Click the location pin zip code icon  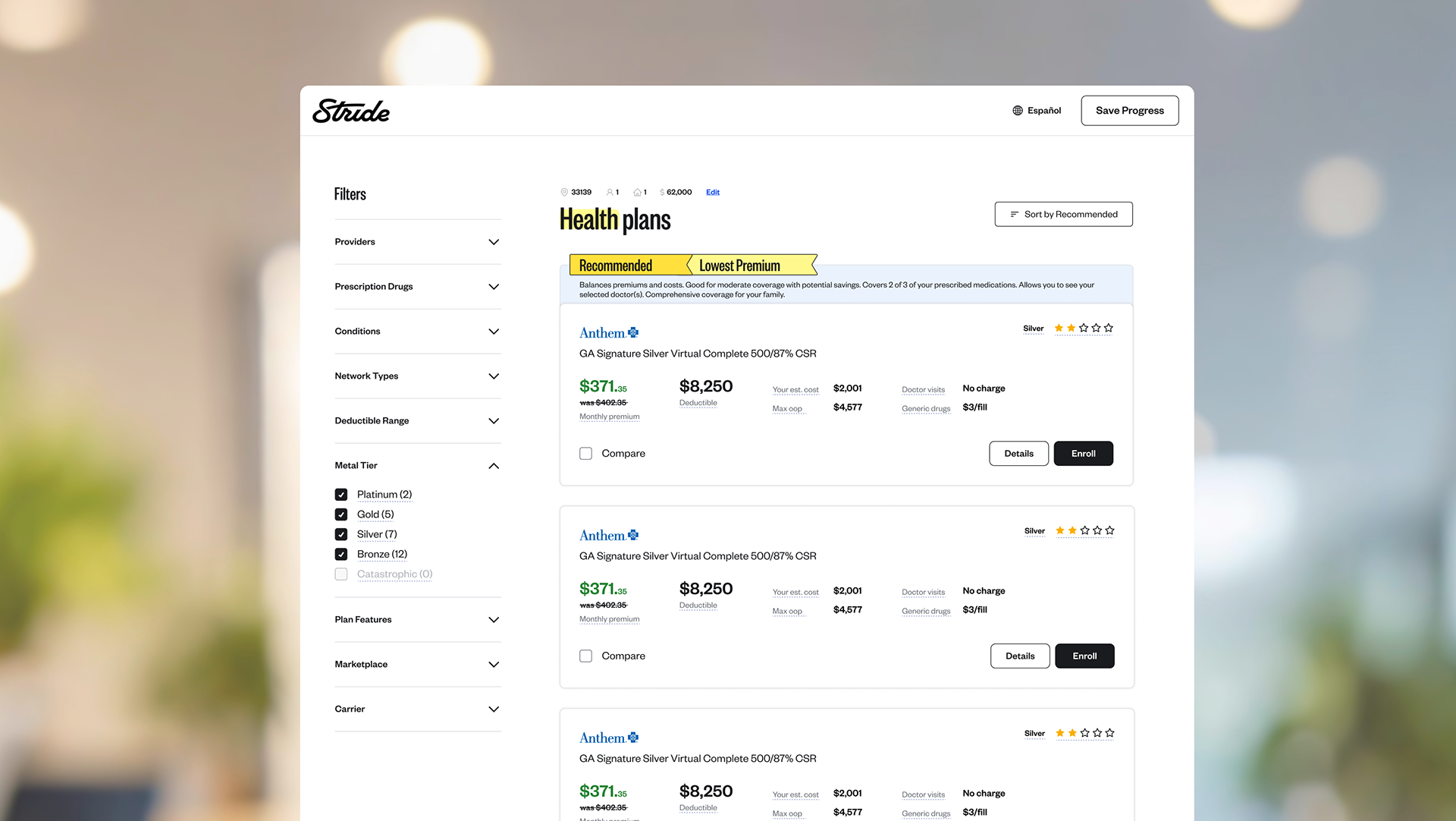point(564,193)
